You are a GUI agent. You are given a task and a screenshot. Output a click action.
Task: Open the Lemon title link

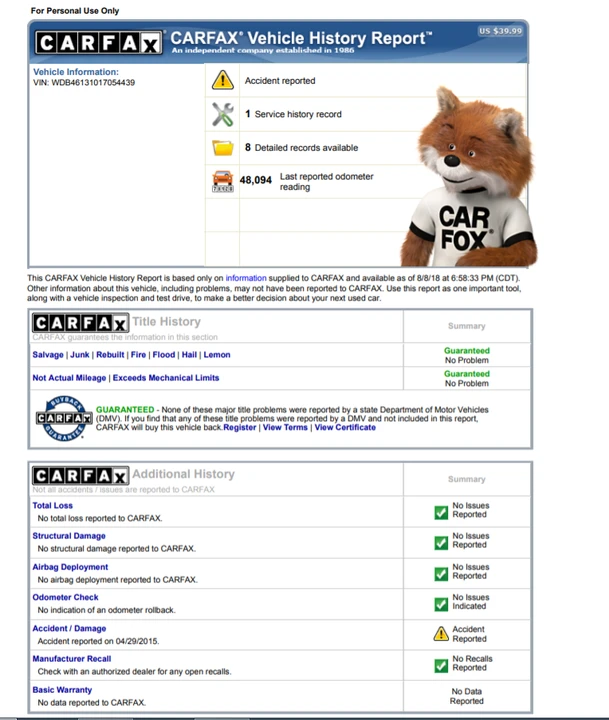pyautogui.click(x=217, y=354)
